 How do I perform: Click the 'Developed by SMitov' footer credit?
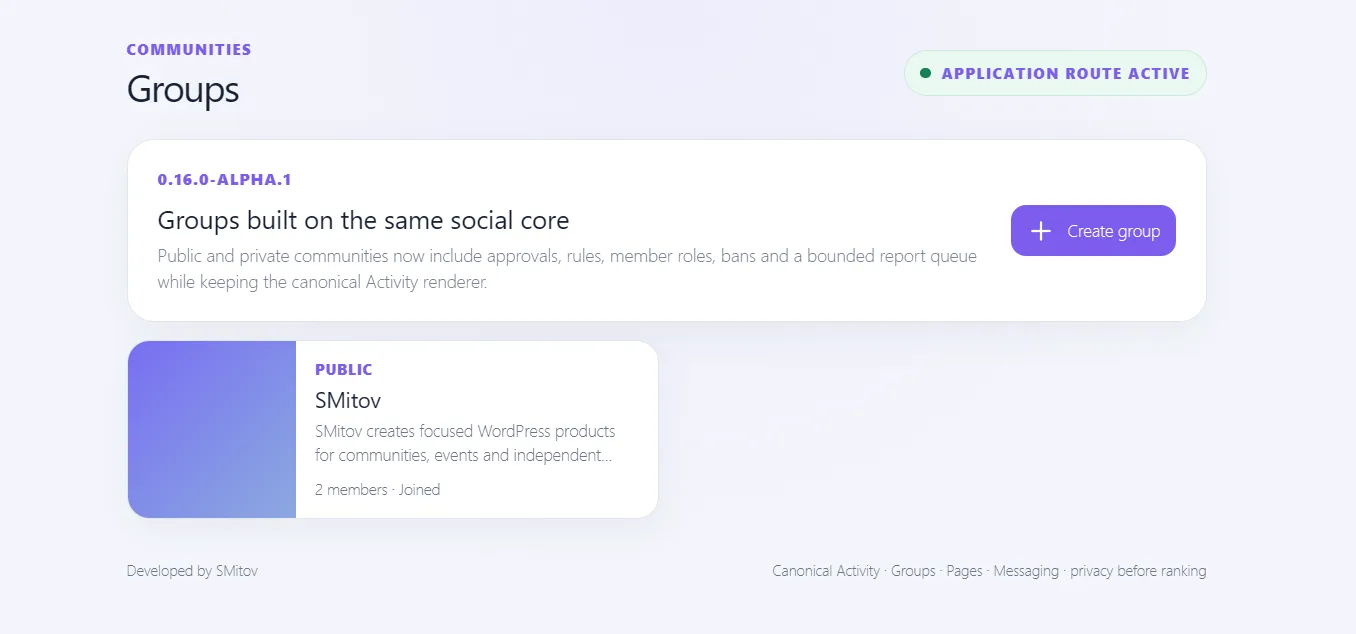[x=192, y=571]
